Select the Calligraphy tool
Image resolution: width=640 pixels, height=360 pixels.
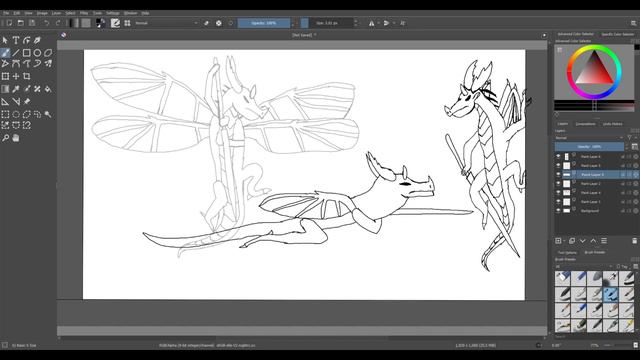37,40
